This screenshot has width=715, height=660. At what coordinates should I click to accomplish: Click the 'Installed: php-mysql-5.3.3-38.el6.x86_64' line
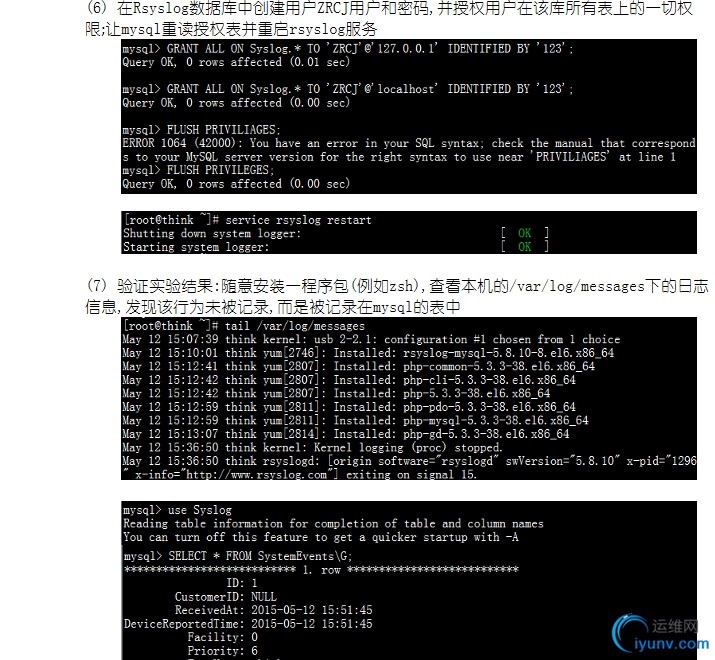pos(355,420)
